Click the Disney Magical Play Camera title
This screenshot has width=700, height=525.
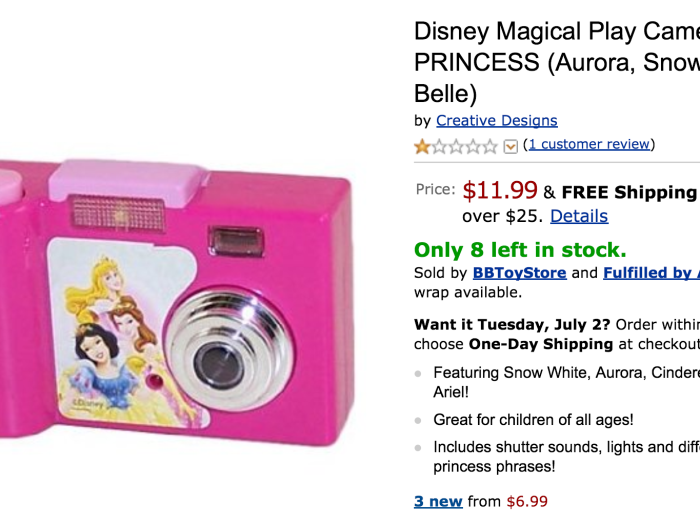pyautogui.click(x=556, y=32)
